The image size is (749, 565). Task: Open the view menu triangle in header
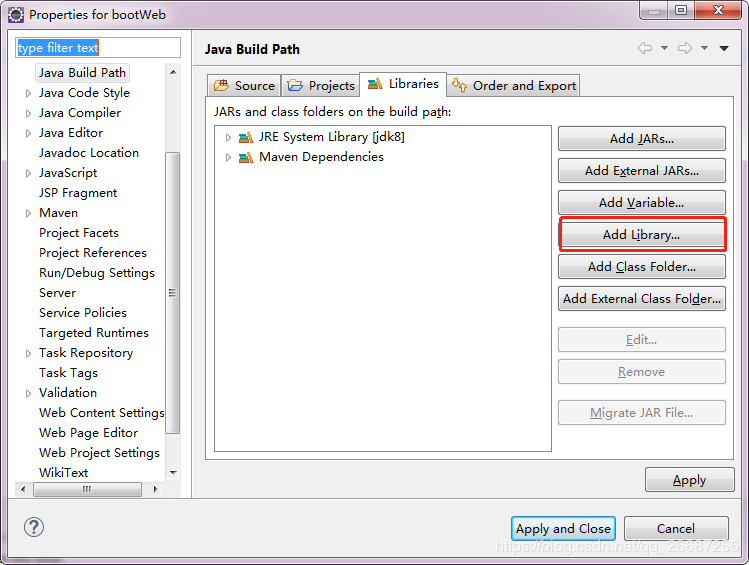coord(724,48)
